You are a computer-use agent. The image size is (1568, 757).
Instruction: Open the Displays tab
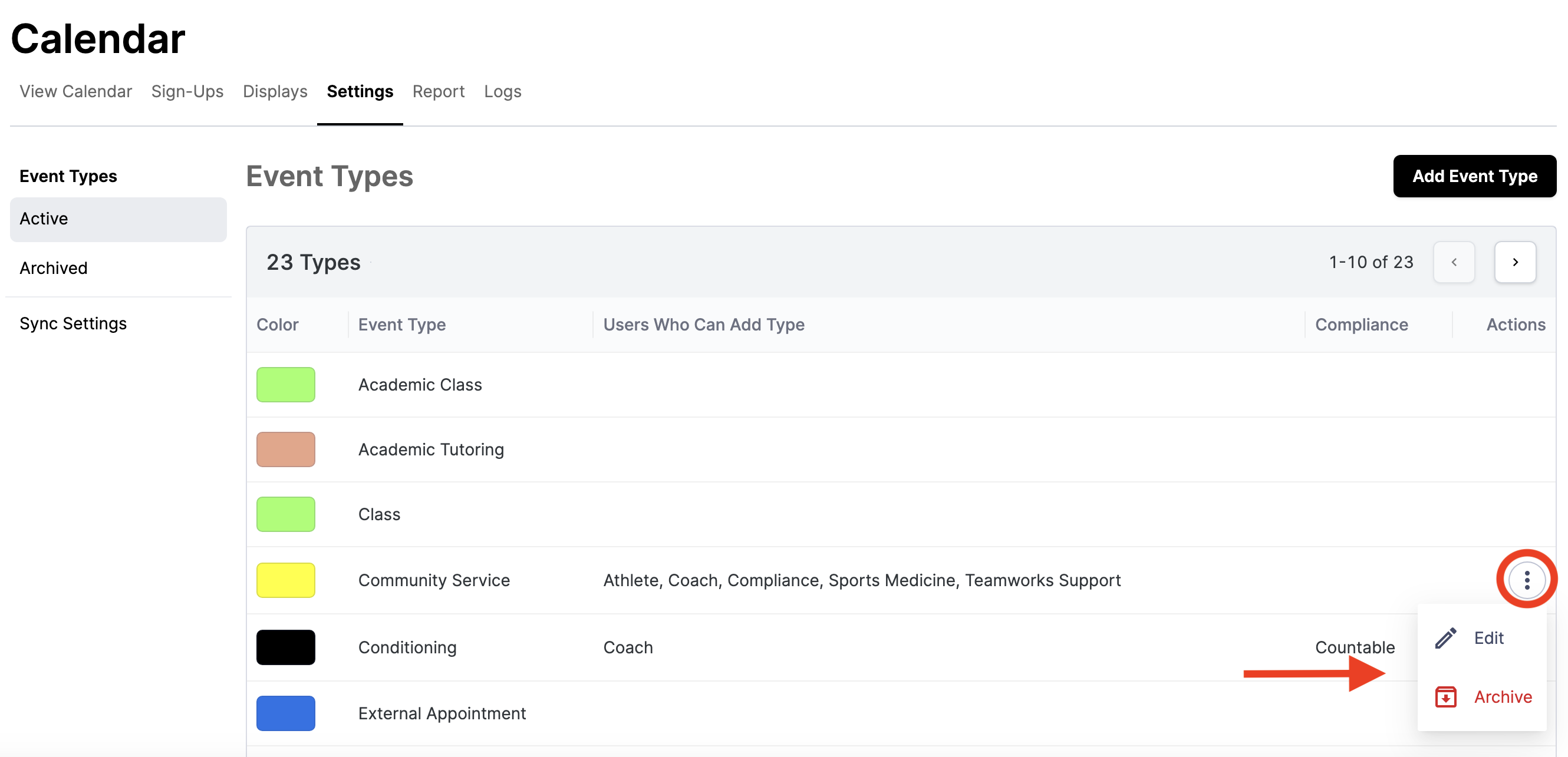click(275, 91)
